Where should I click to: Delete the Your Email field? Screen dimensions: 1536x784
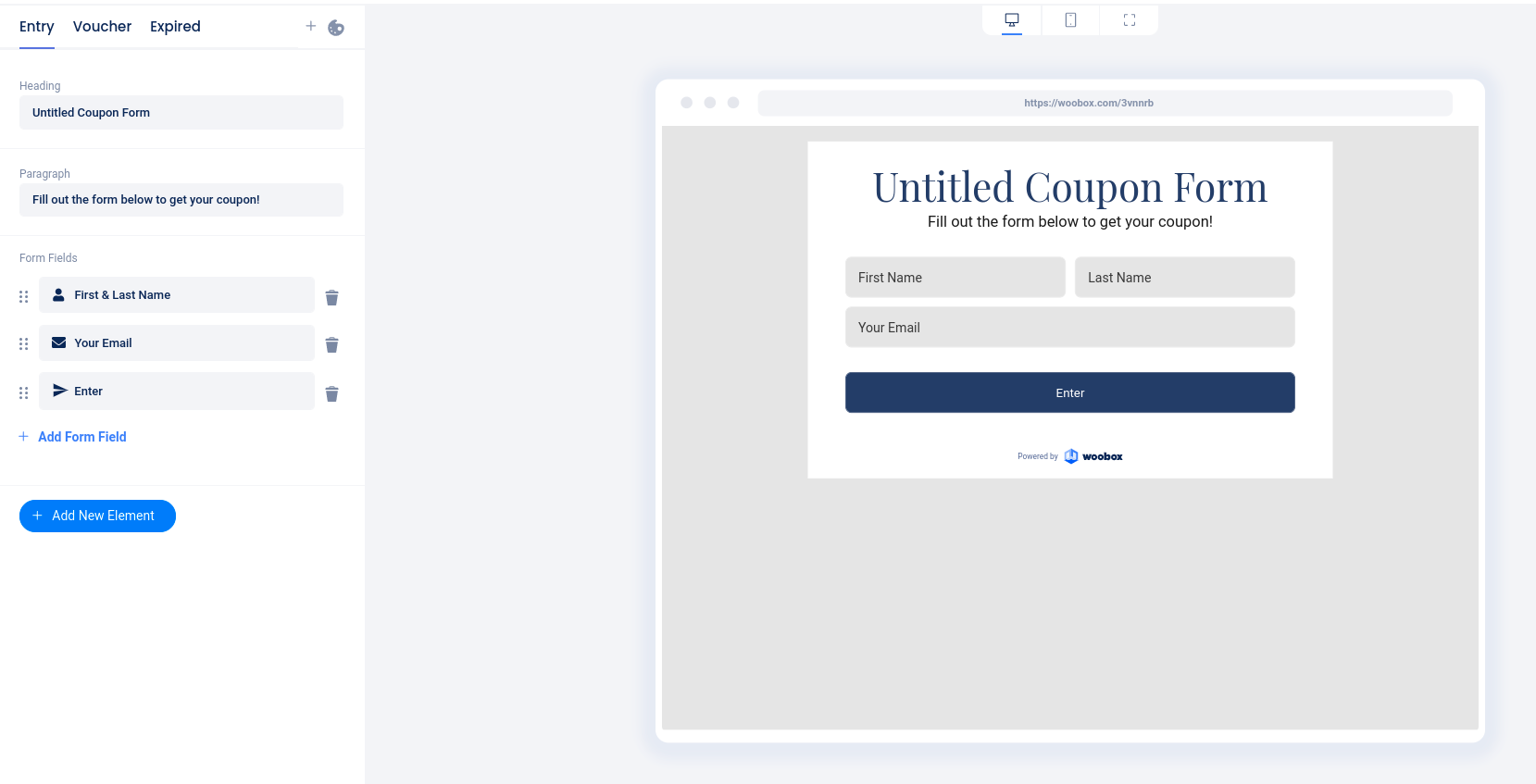coord(331,344)
